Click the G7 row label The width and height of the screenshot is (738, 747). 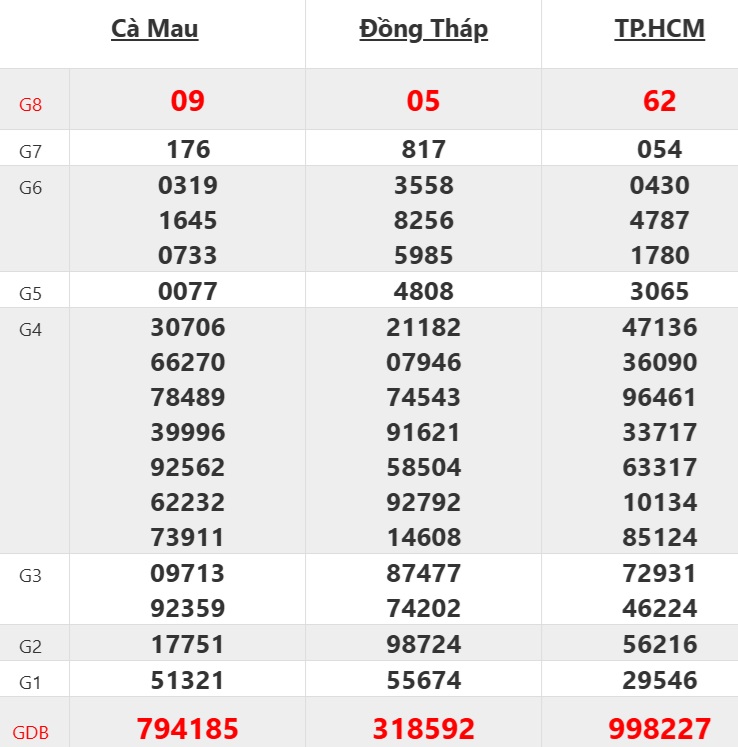tap(31, 152)
